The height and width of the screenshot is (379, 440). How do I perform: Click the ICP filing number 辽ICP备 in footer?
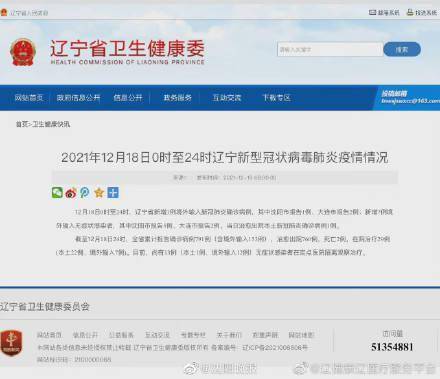[x=275, y=348]
